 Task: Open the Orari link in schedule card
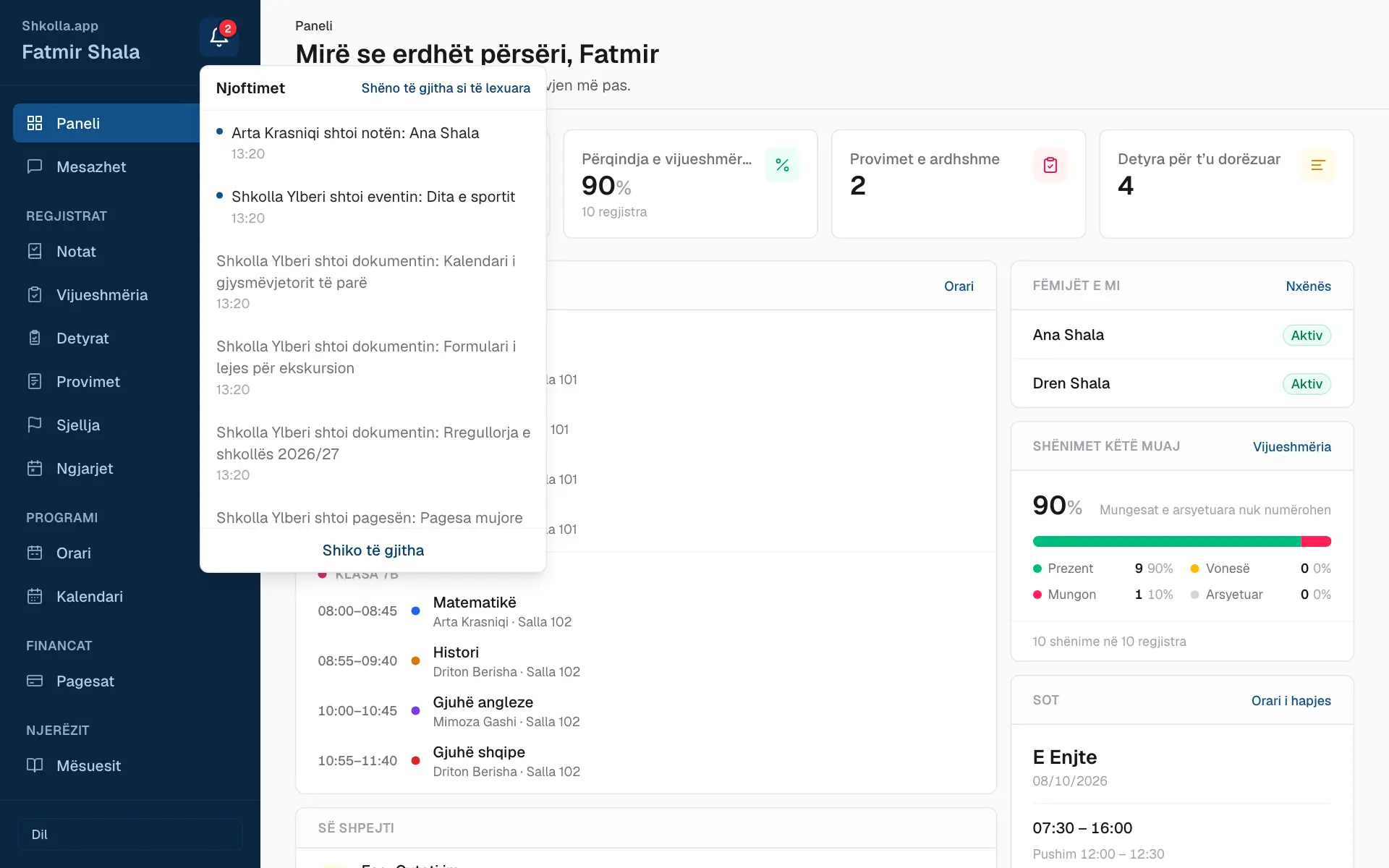tap(959, 286)
